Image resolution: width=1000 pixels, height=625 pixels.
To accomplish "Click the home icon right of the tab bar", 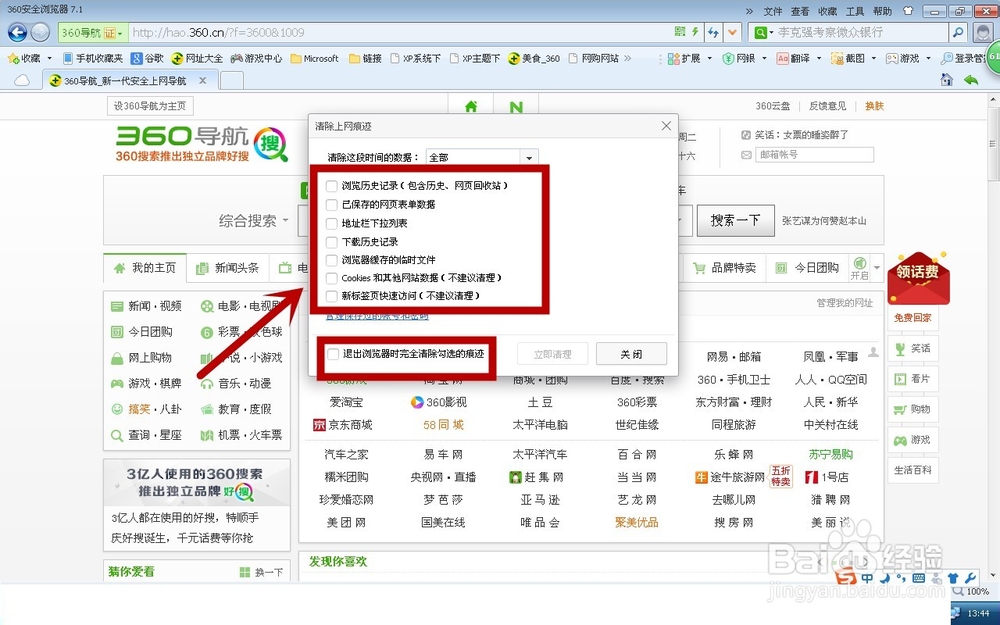I will point(946,79).
